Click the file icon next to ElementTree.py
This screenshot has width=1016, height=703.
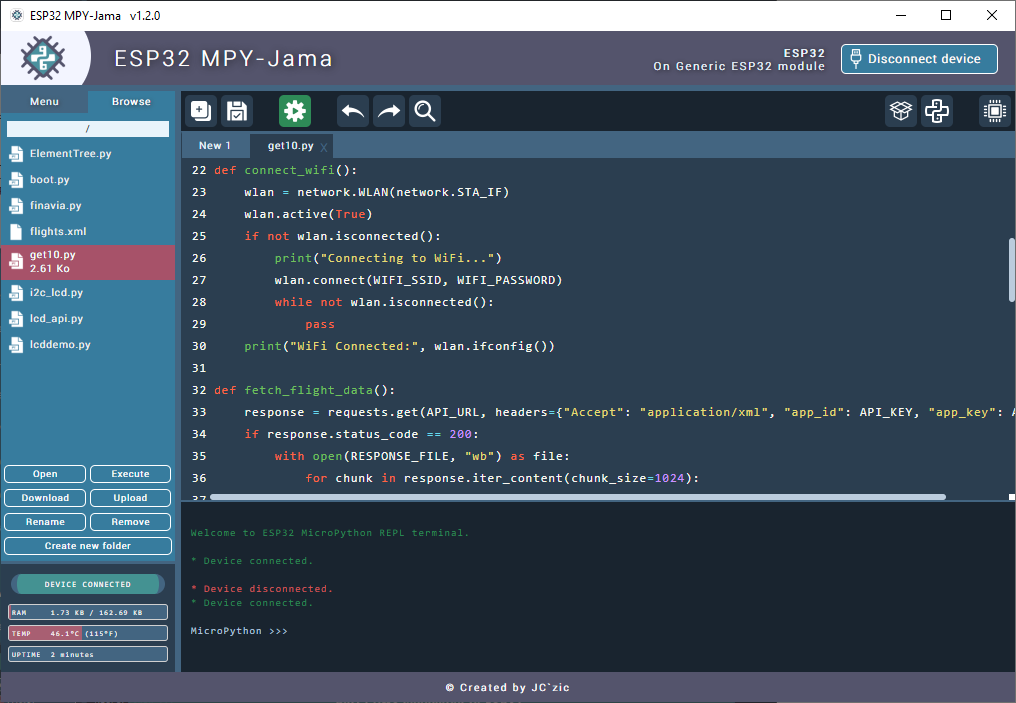tap(16, 154)
